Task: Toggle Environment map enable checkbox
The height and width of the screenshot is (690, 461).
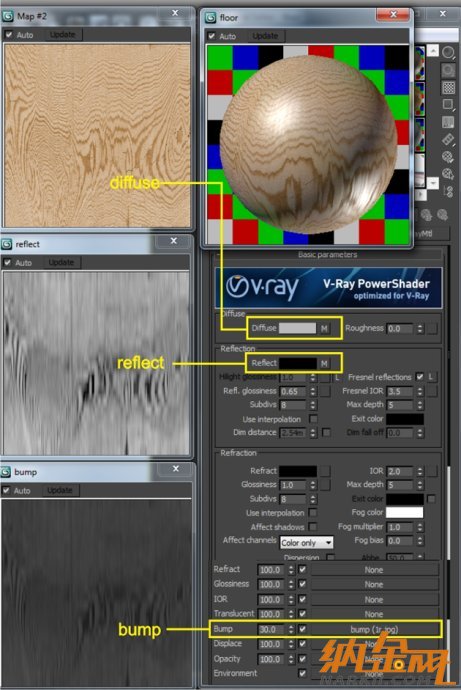Action: tap(302, 673)
